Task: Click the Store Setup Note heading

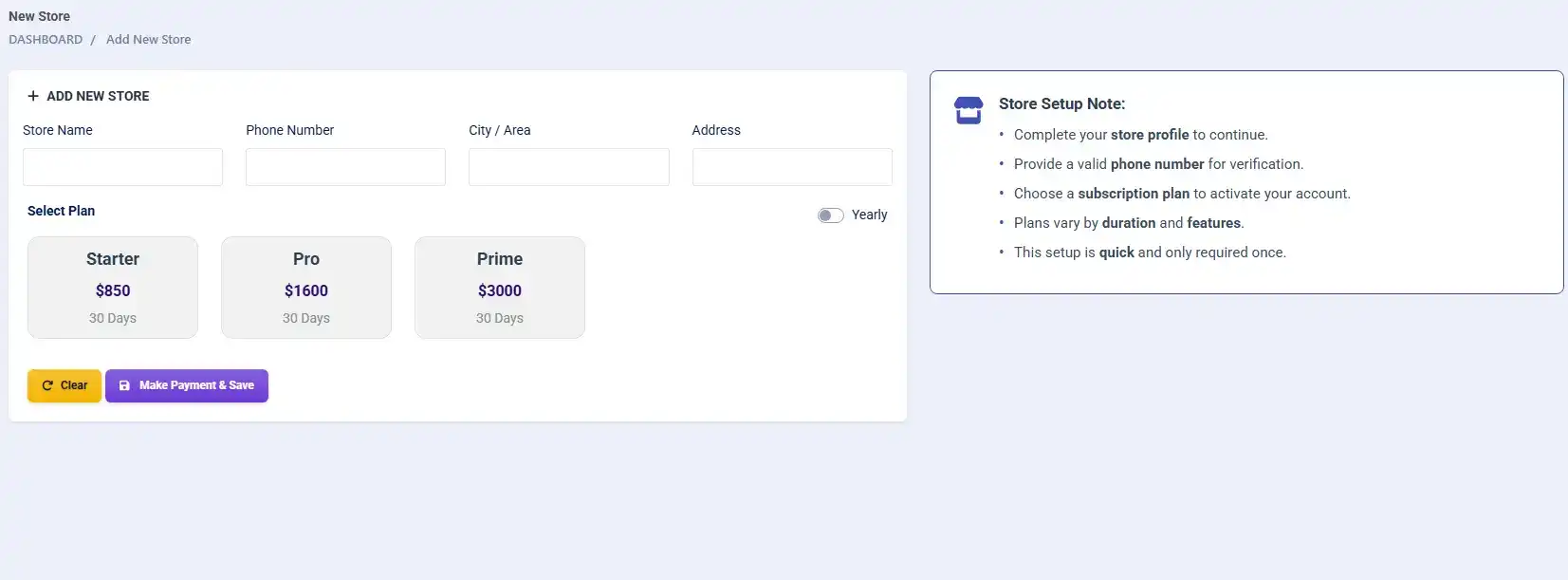Action: [1061, 103]
